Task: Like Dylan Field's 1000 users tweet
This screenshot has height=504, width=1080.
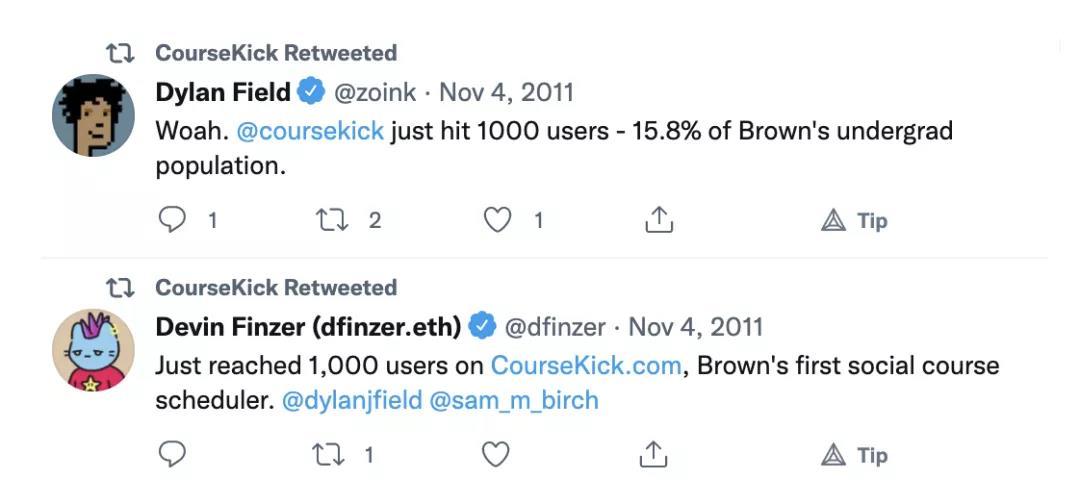Action: click(498, 220)
